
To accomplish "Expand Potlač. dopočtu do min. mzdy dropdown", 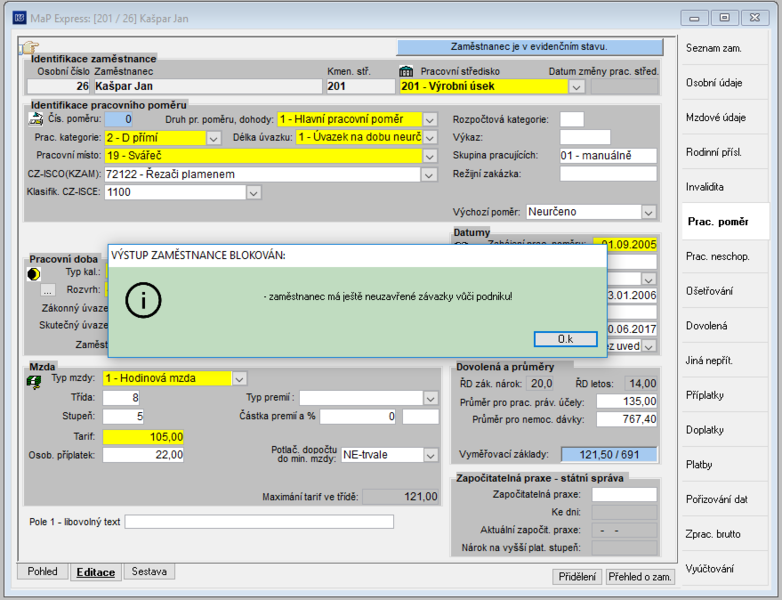I will tap(430, 455).
